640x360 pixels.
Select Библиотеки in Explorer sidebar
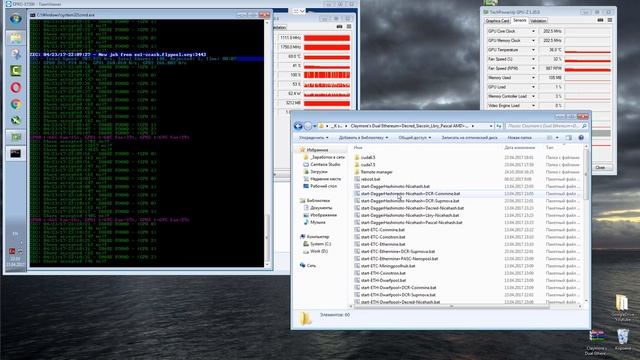315,200
